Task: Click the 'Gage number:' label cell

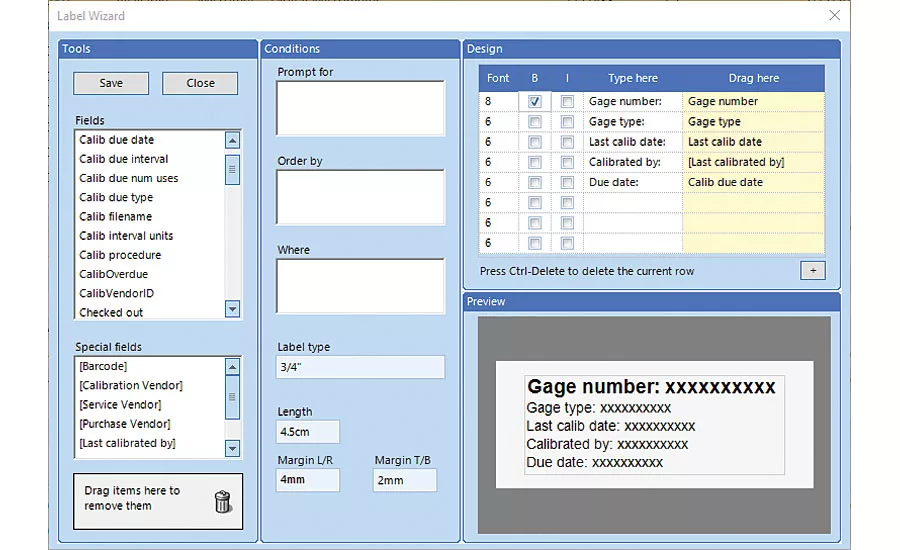Action: pos(633,102)
